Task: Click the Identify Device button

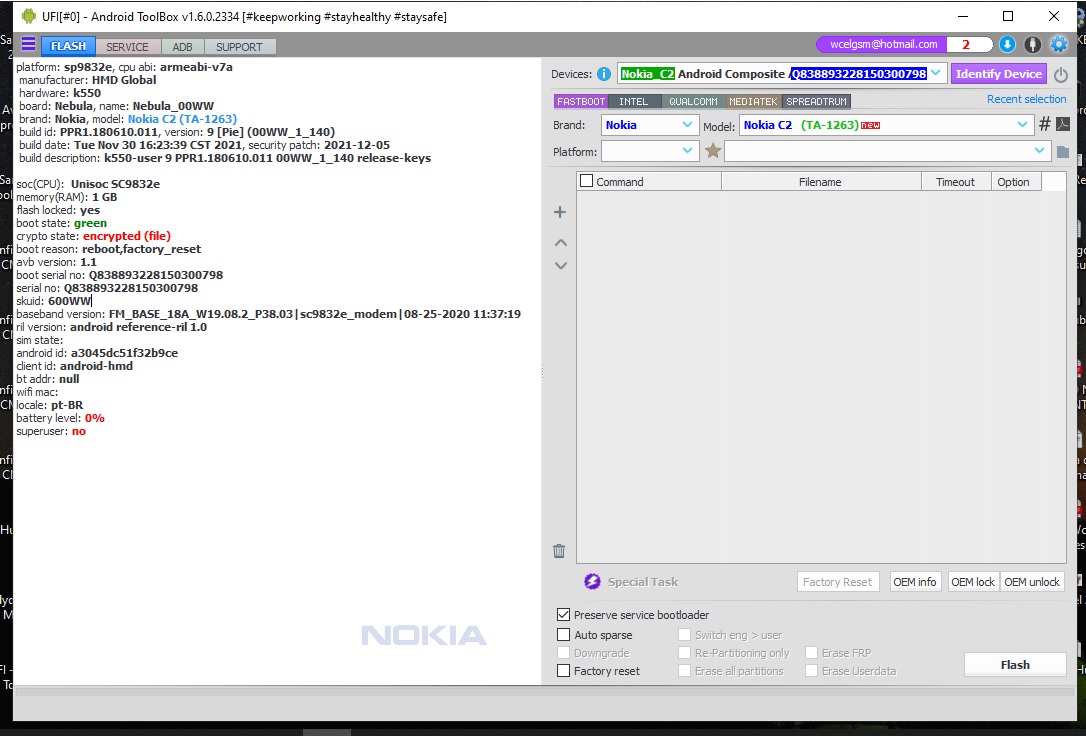Action: click(x=999, y=74)
